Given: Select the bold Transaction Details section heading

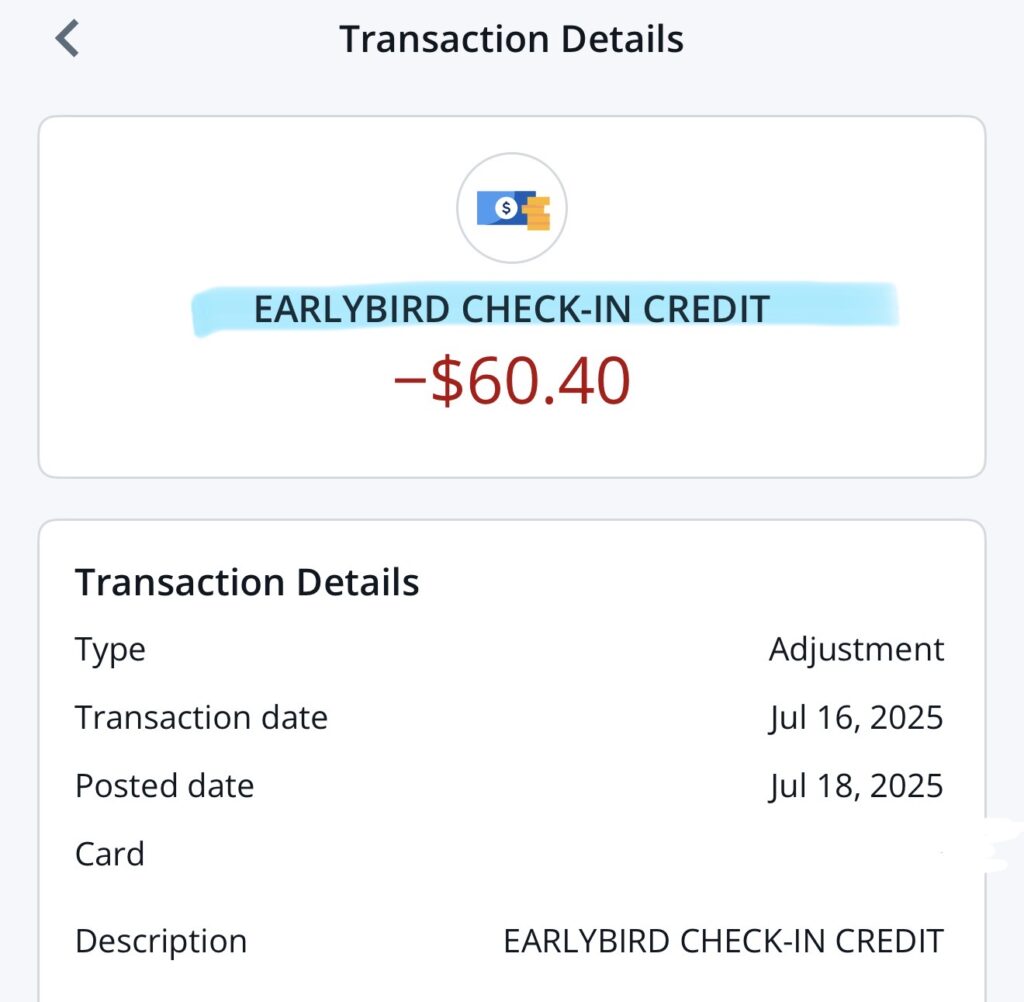Looking at the screenshot, I should point(247,582).
